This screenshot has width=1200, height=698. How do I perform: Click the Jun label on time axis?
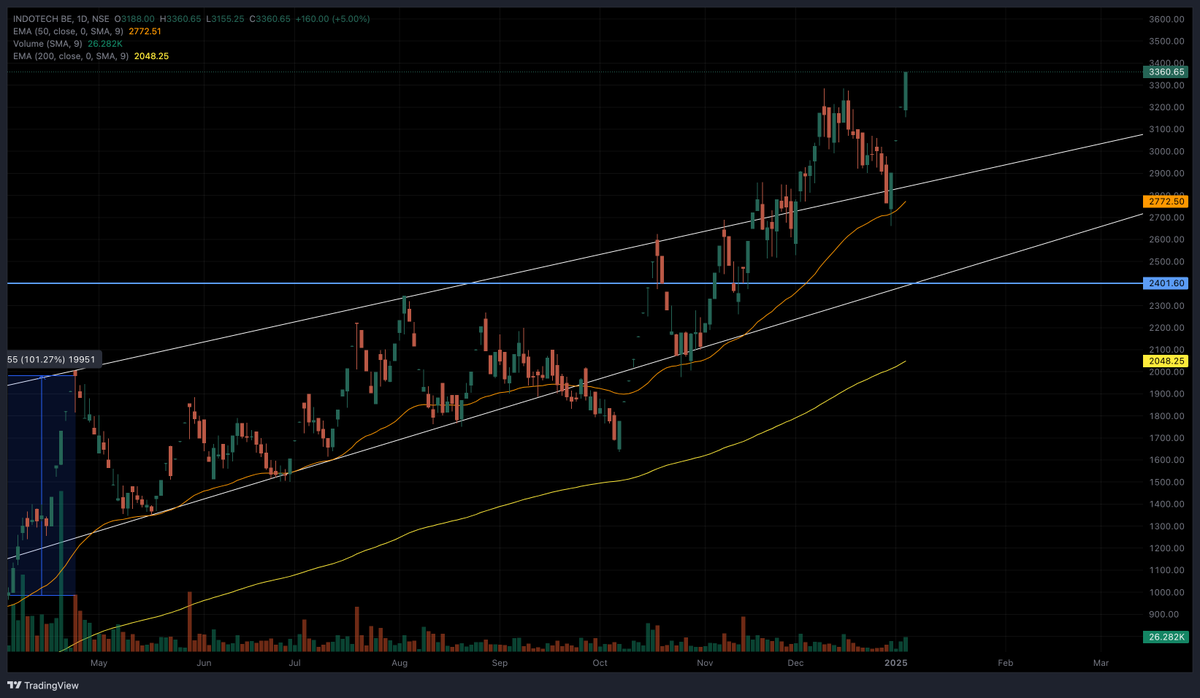[x=204, y=663]
